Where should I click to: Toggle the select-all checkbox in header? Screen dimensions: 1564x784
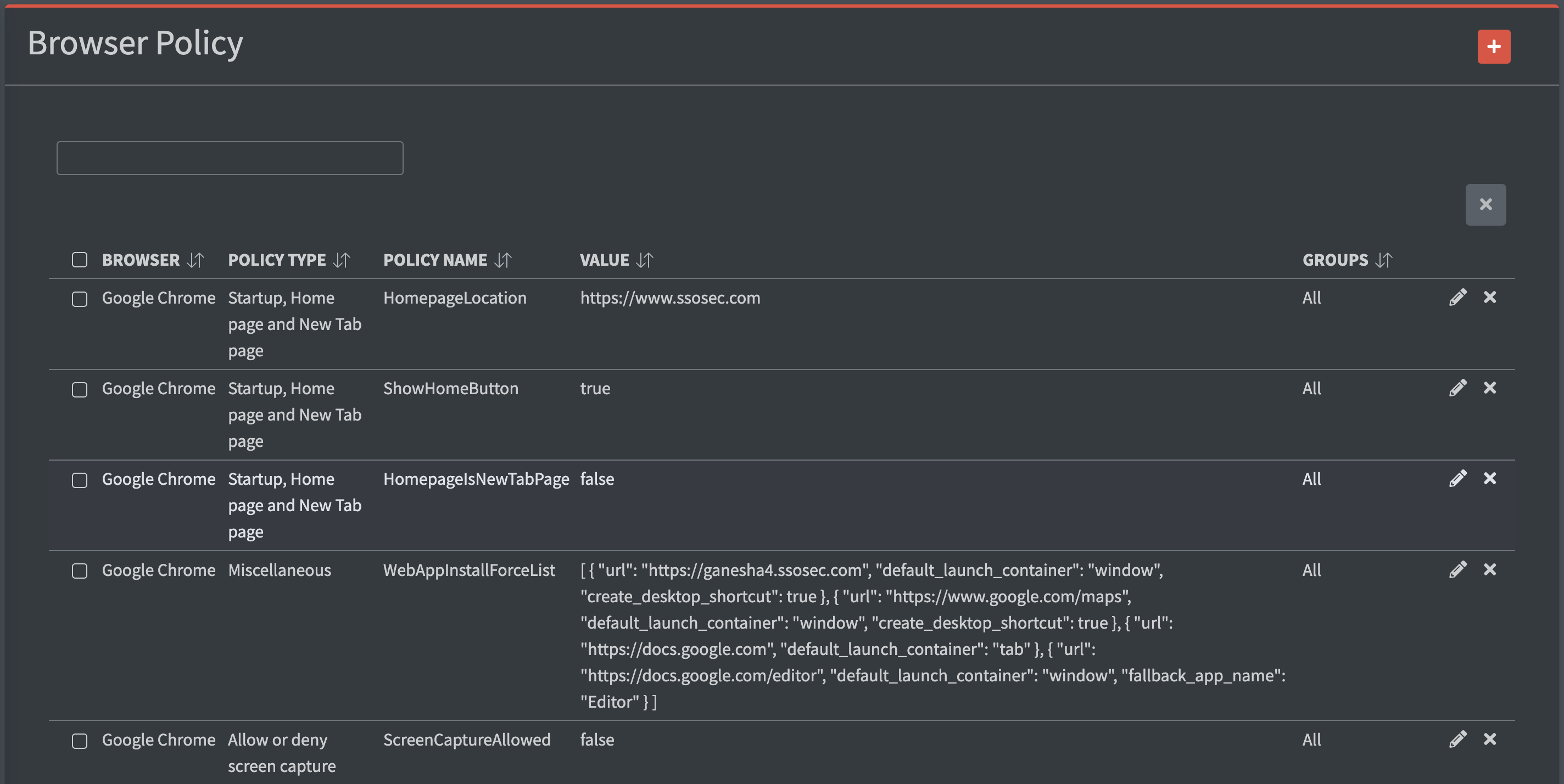point(80,260)
